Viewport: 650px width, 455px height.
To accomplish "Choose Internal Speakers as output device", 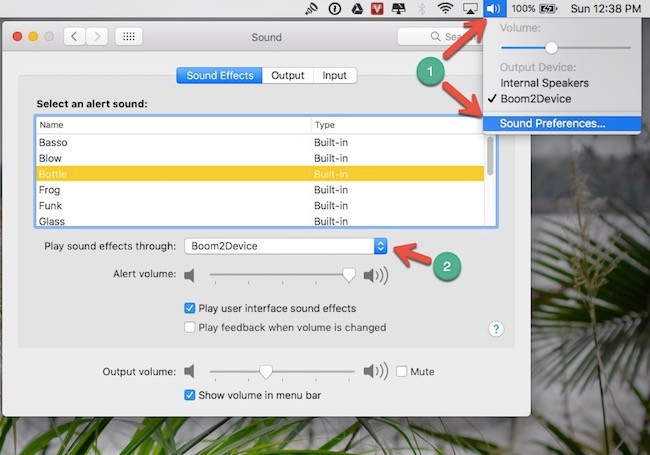I will pyautogui.click(x=544, y=83).
